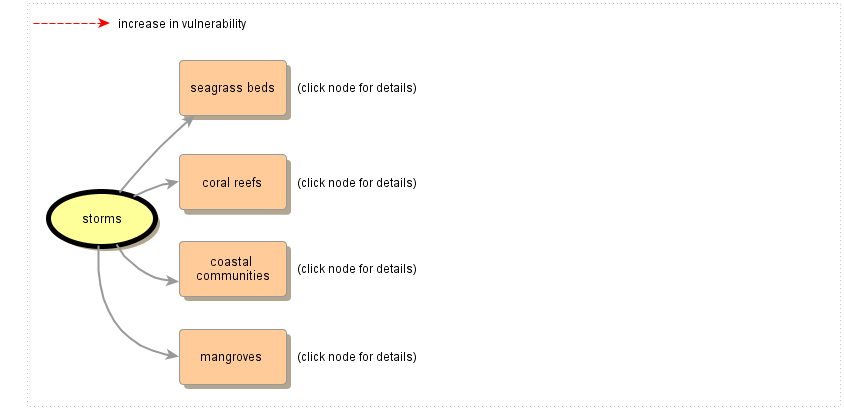
Task: Select the connector line from storms to coral reefs
Action: tap(150, 187)
